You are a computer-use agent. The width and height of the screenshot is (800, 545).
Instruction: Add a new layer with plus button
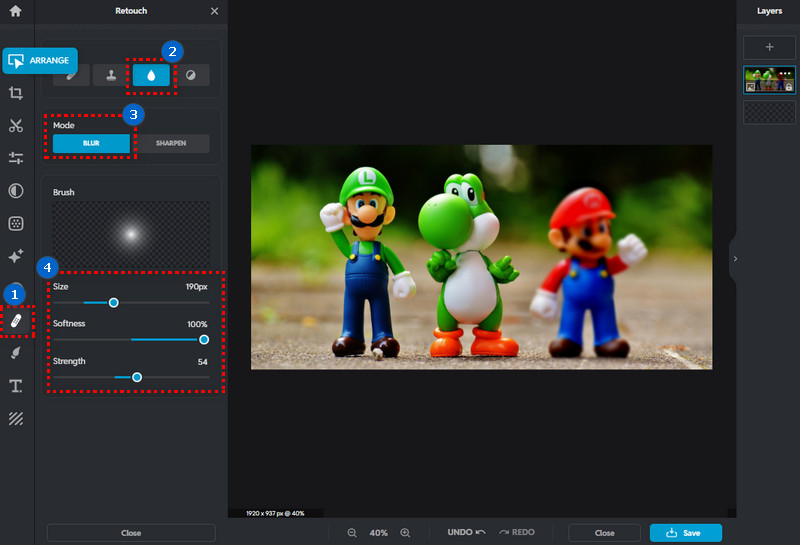(x=769, y=47)
